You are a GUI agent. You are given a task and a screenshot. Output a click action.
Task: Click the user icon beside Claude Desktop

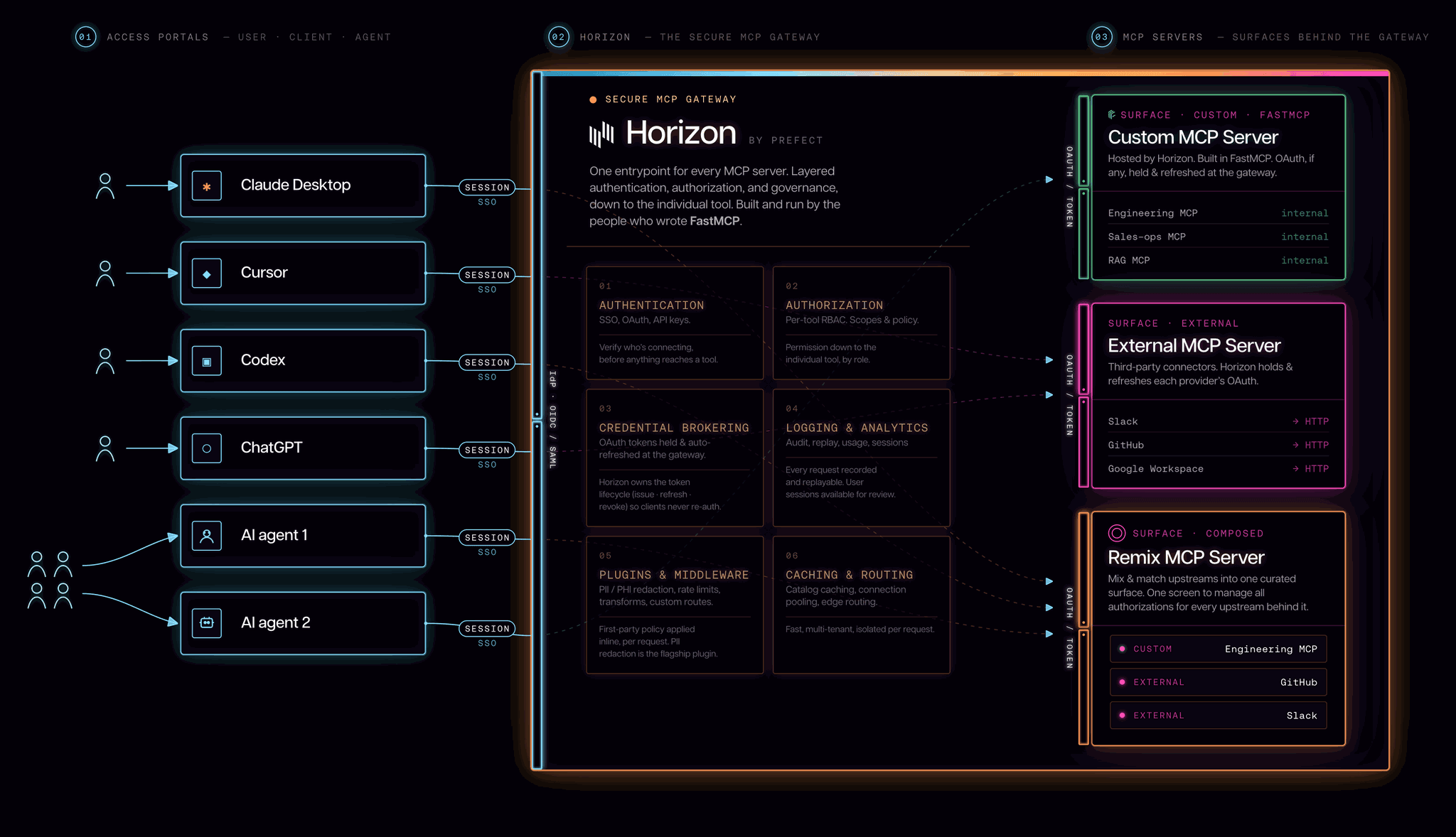[x=105, y=186]
